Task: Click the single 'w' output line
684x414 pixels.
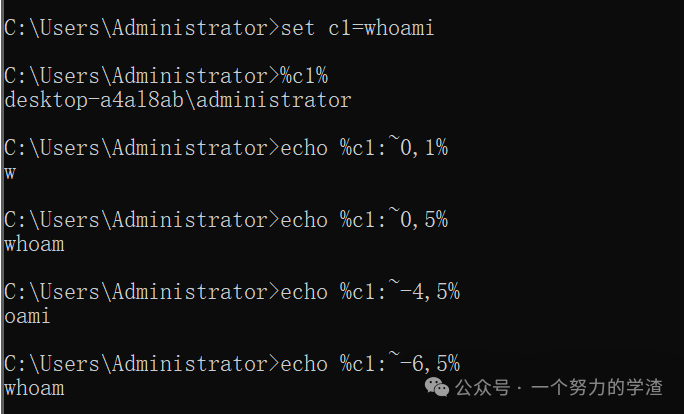Action: [x=10, y=173]
